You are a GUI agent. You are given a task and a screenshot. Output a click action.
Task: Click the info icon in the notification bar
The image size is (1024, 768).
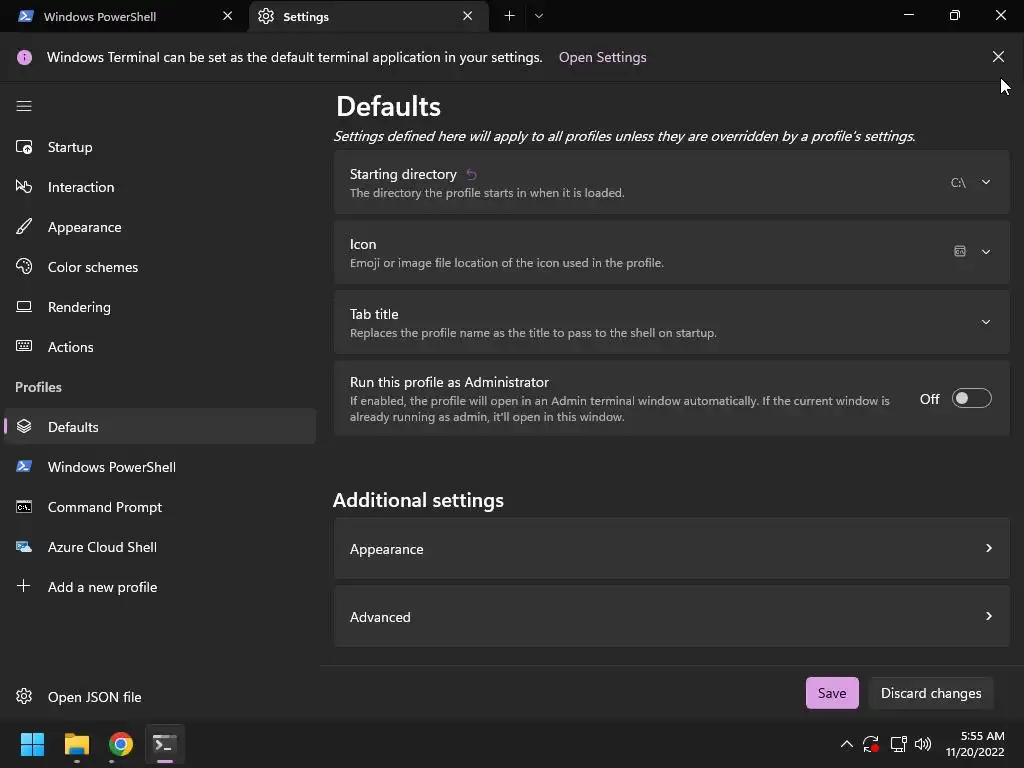pos(24,57)
